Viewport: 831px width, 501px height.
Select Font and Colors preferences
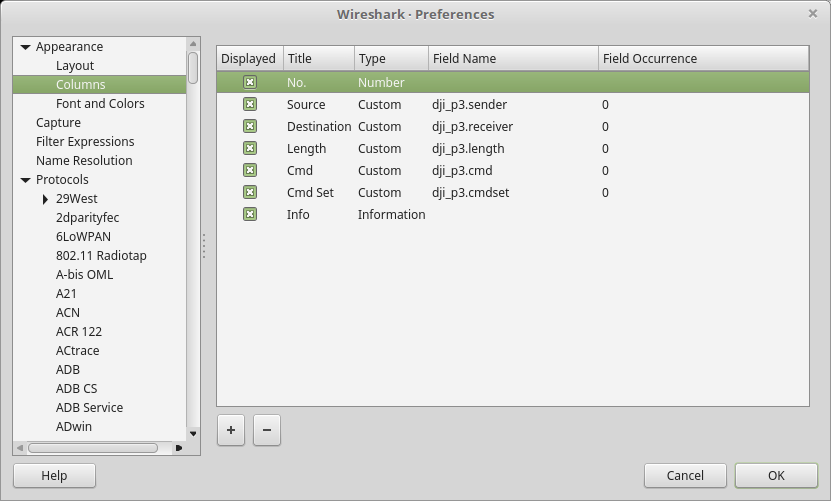(x=100, y=103)
